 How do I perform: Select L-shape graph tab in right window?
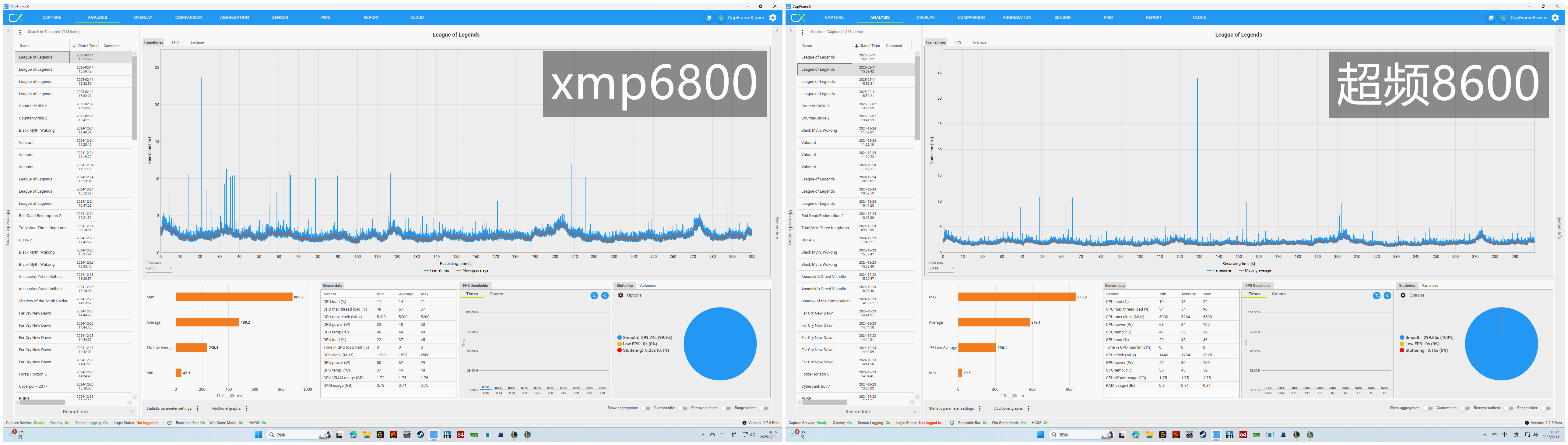979,42
